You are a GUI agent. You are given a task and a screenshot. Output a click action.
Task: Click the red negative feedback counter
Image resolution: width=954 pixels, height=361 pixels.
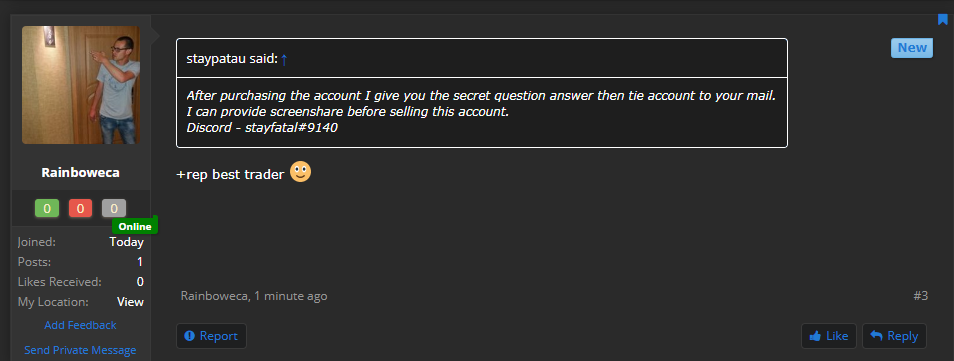80,208
